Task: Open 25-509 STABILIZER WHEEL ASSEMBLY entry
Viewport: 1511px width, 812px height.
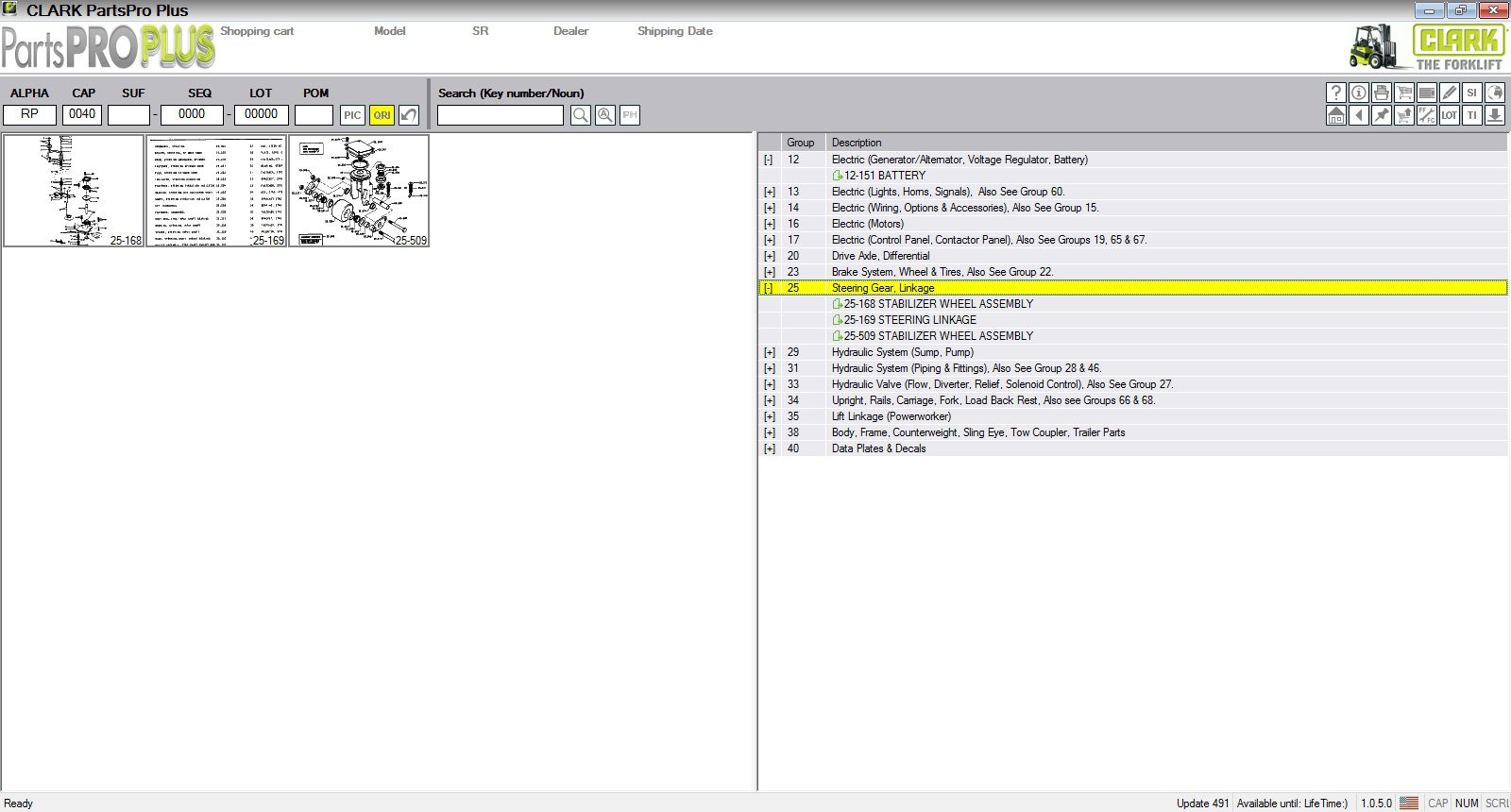Action: 933,336
